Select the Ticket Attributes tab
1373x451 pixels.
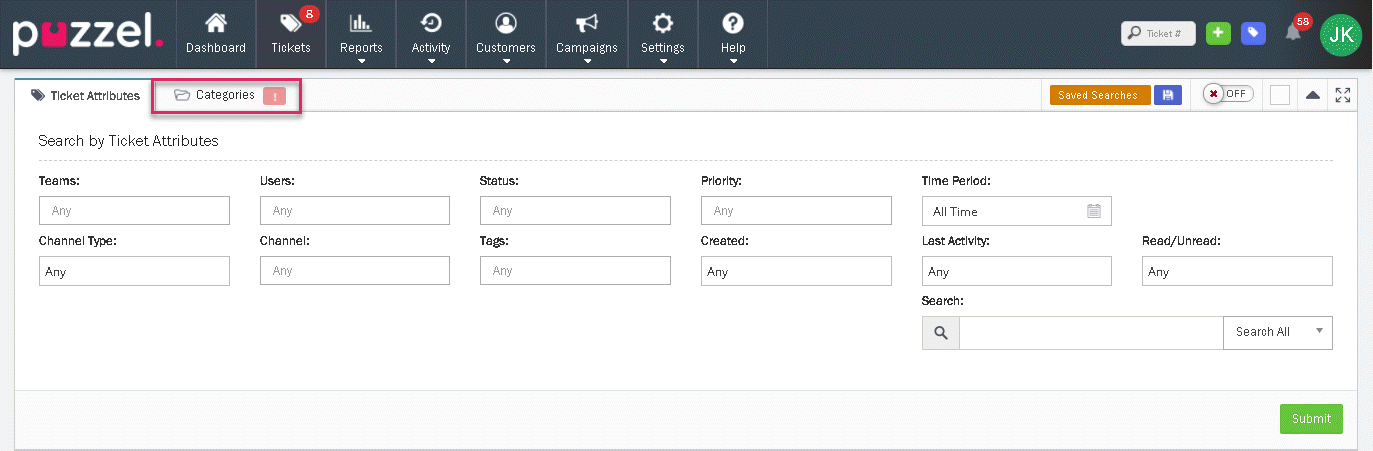85,96
